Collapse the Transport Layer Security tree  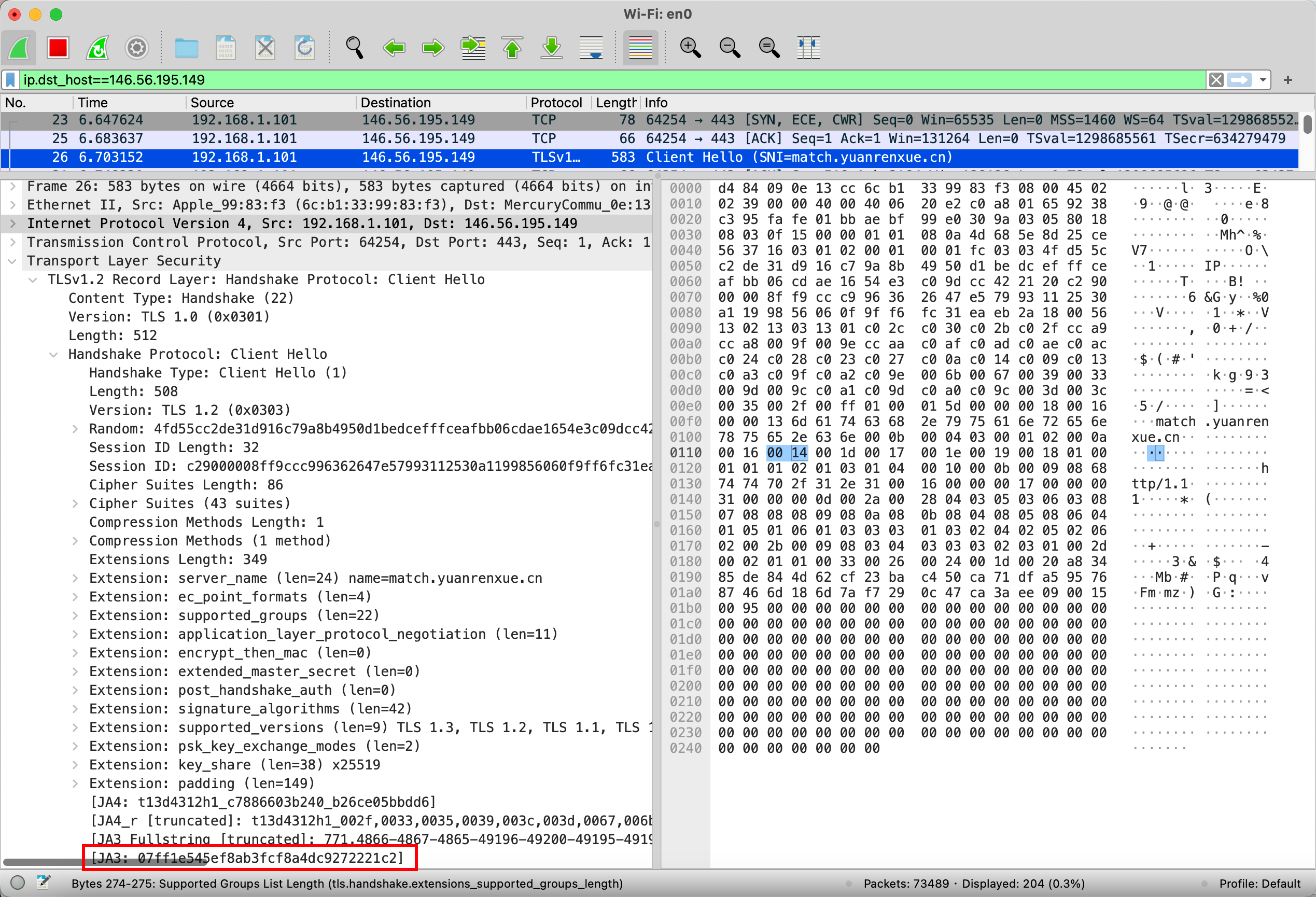click(x=12, y=261)
